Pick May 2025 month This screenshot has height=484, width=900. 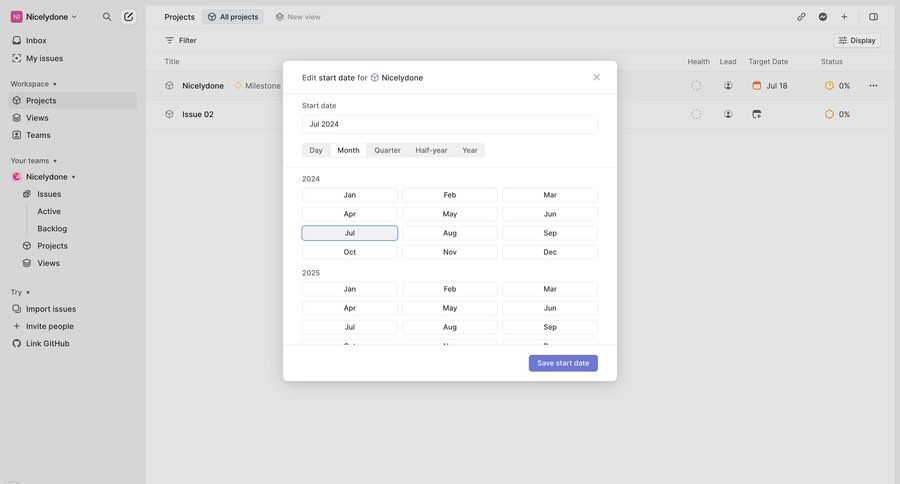tap(449, 308)
